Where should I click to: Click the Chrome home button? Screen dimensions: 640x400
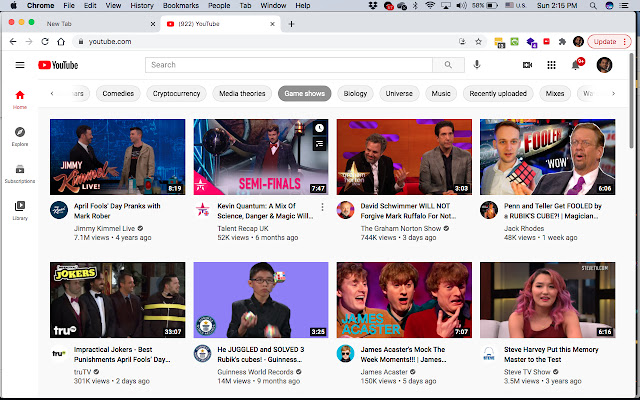[x=61, y=42]
